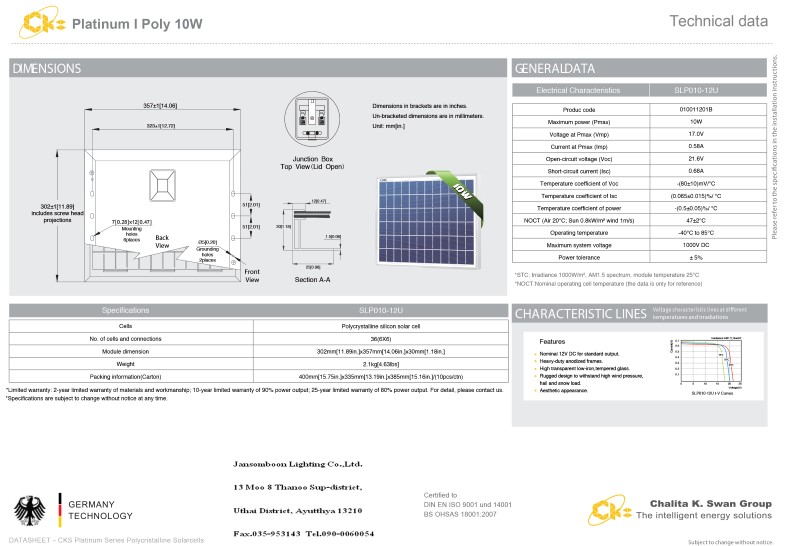The image size is (791, 546).
Task: Click the GENERALDATA section header
Action: pyautogui.click(x=639, y=68)
